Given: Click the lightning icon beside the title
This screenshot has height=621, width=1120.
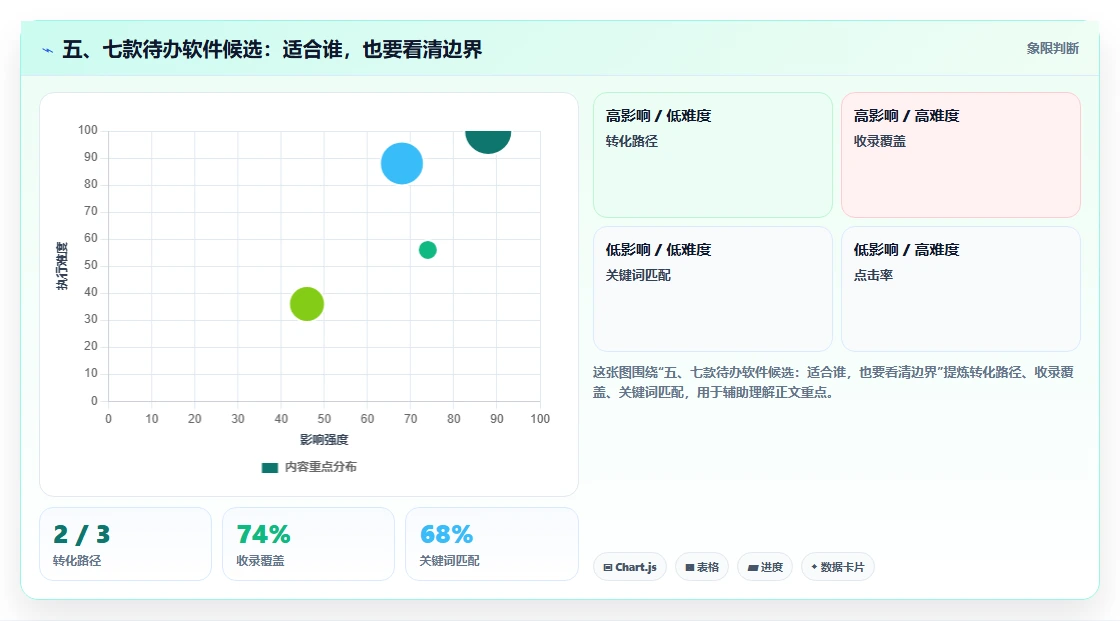Looking at the screenshot, I should (48, 50).
